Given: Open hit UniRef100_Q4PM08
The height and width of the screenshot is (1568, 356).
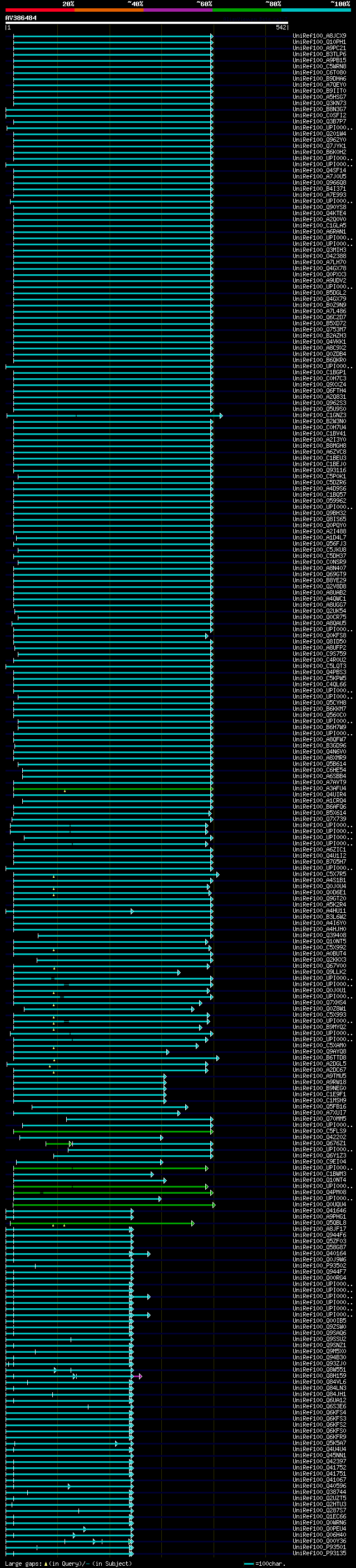Looking at the screenshot, I should [319, 1192].
